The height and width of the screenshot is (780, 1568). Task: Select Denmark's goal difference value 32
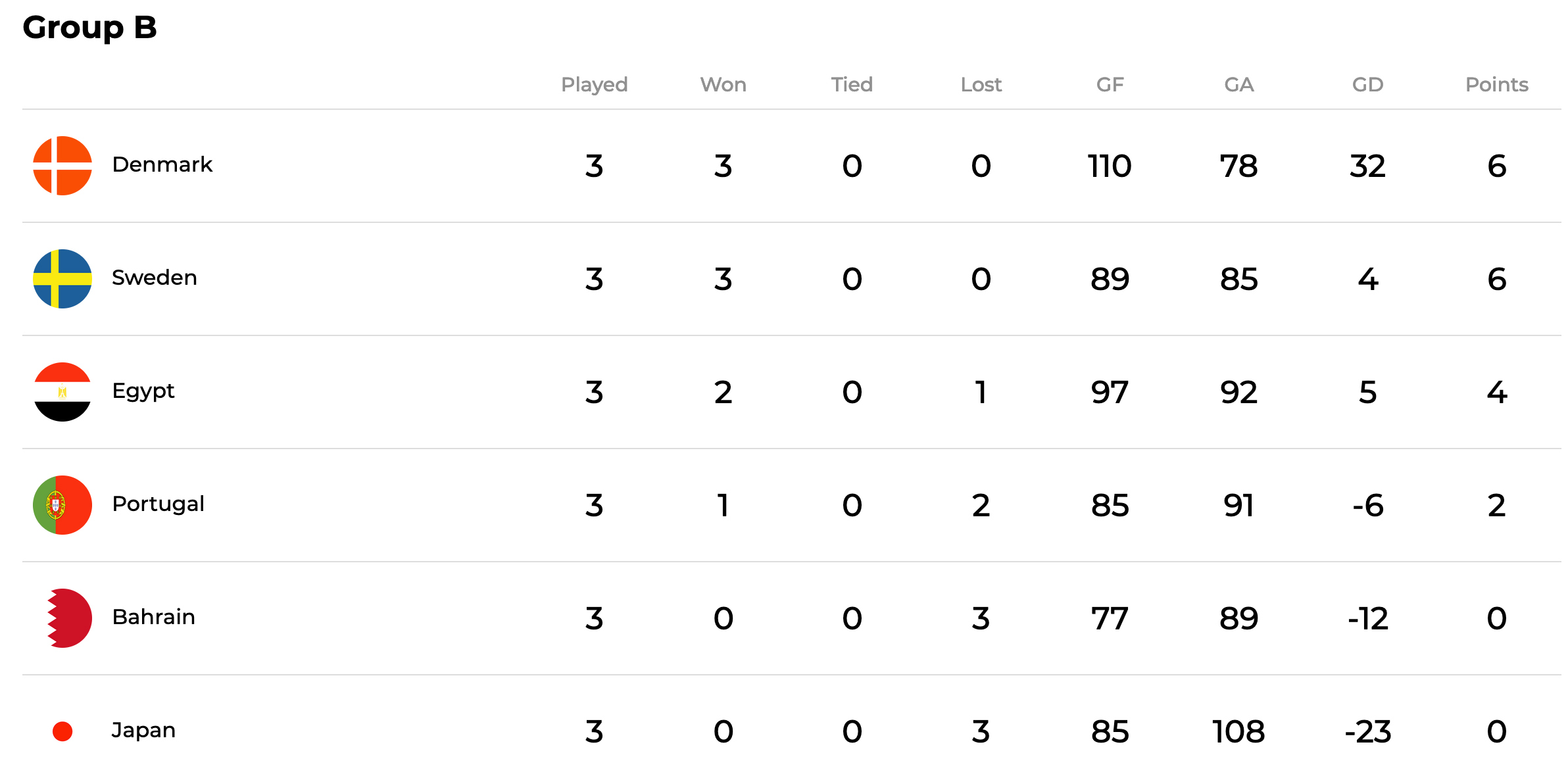(1368, 166)
